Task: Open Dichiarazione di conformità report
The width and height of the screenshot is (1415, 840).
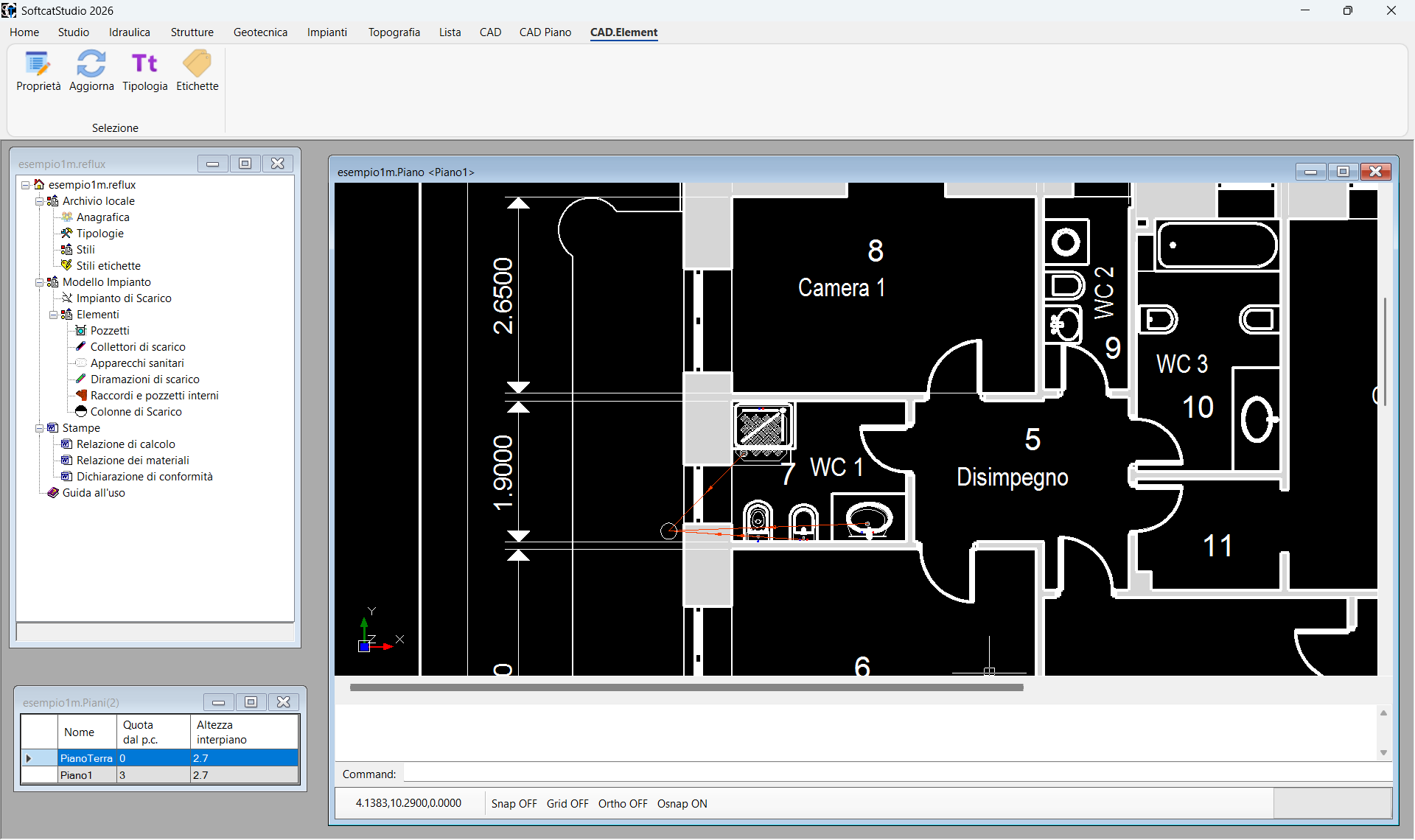Action: tap(144, 477)
